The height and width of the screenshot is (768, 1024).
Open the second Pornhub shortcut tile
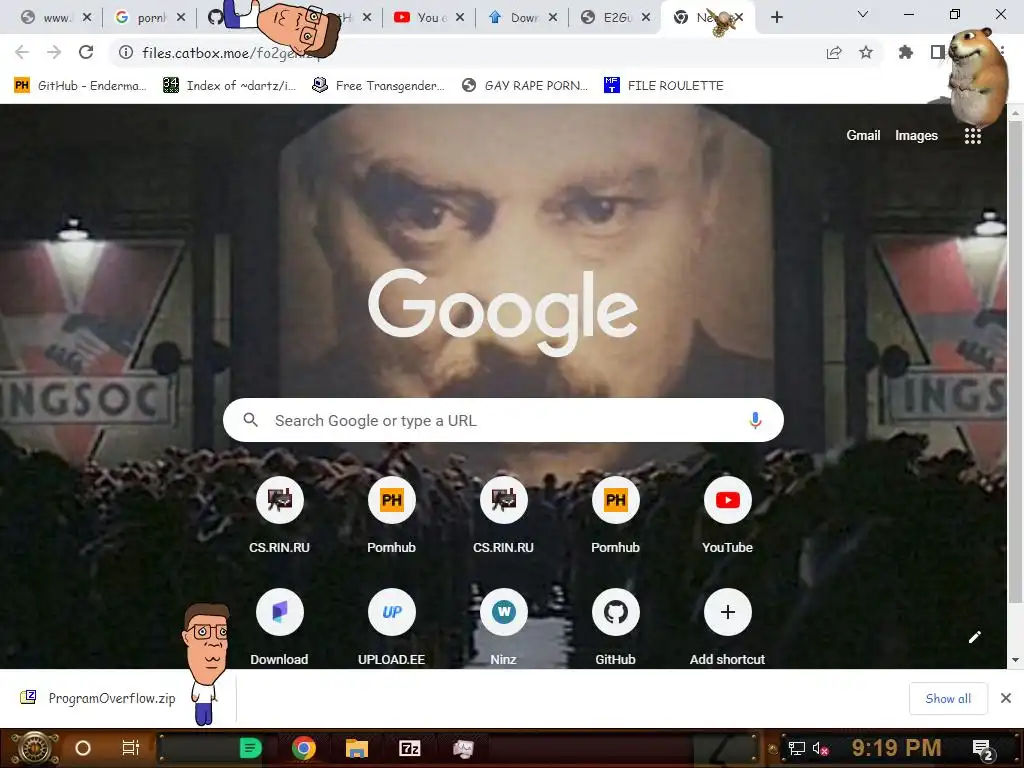click(x=615, y=516)
